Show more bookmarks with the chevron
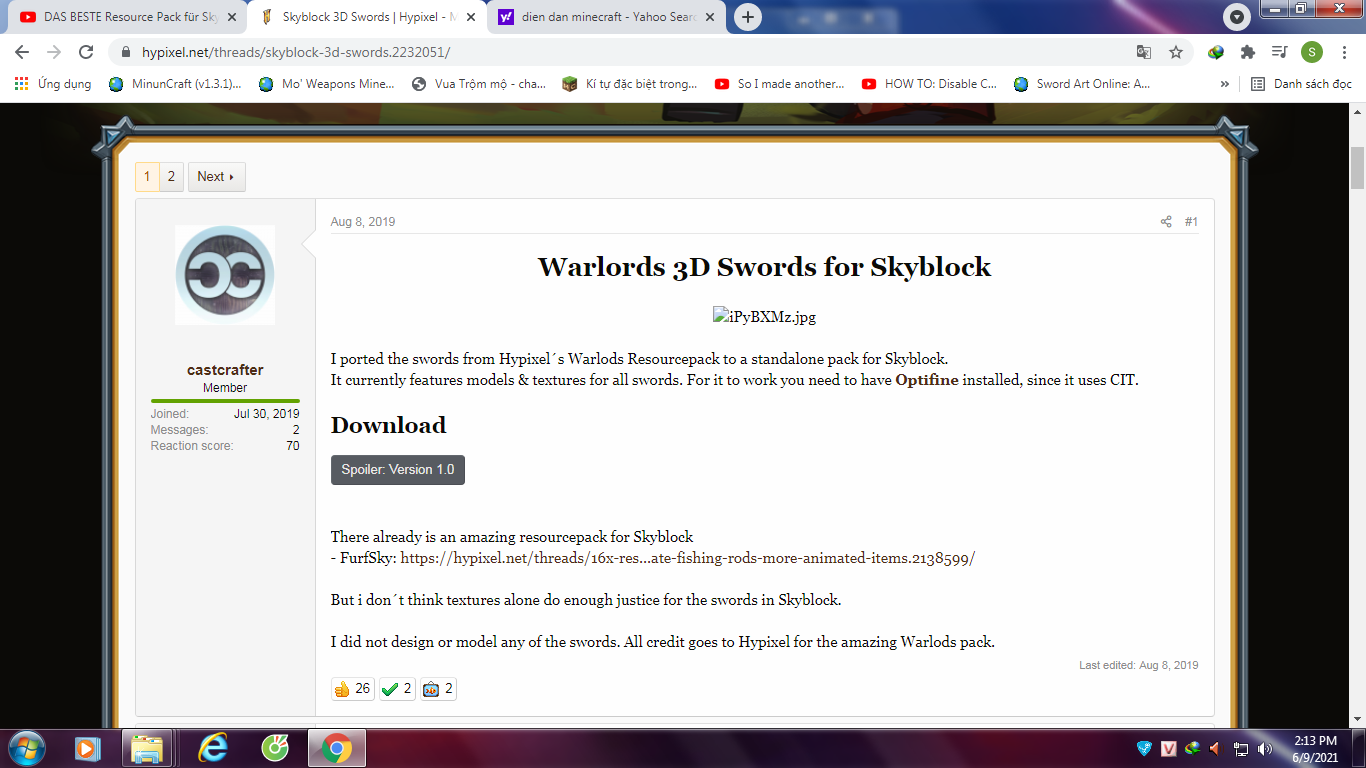 pos(1225,84)
